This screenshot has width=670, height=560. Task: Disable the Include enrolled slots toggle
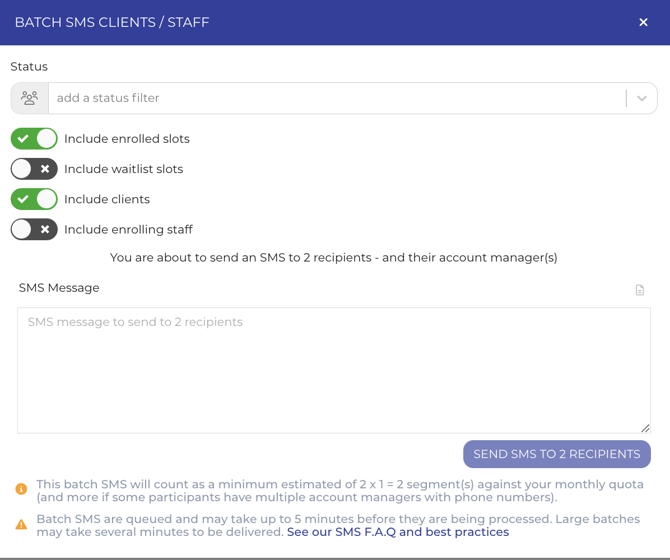pyautogui.click(x=34, y=138)
